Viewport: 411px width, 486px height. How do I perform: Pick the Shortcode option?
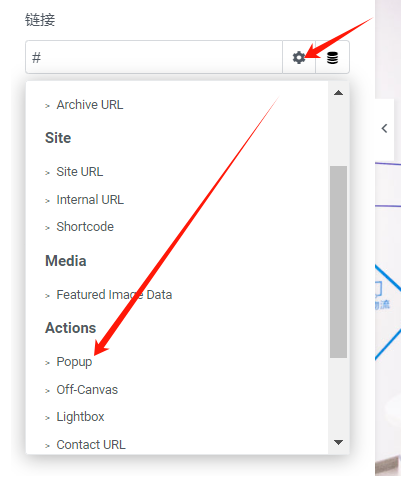click(85, 227)
